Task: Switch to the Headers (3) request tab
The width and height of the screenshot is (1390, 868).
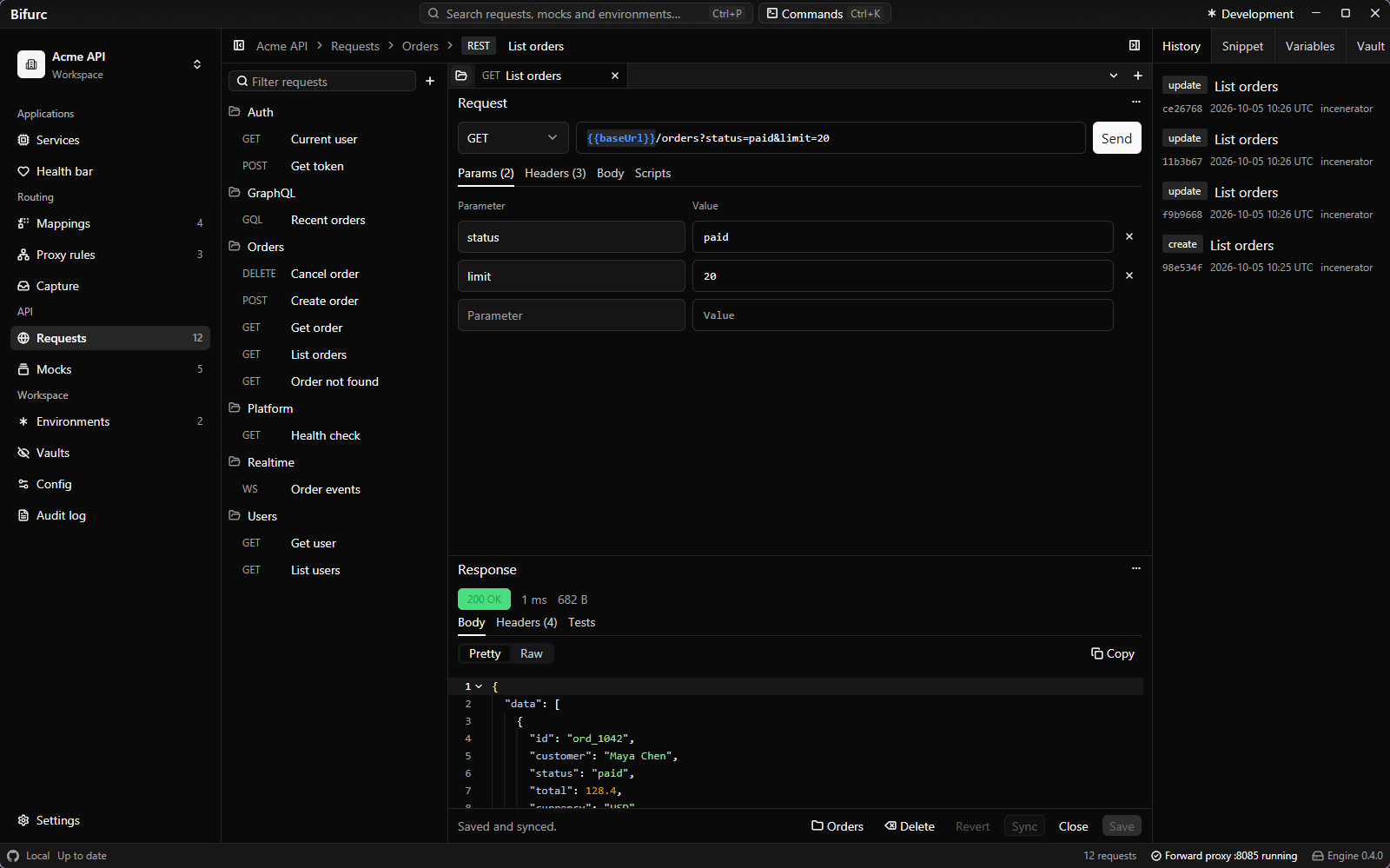Action: [x=555, y=173]
